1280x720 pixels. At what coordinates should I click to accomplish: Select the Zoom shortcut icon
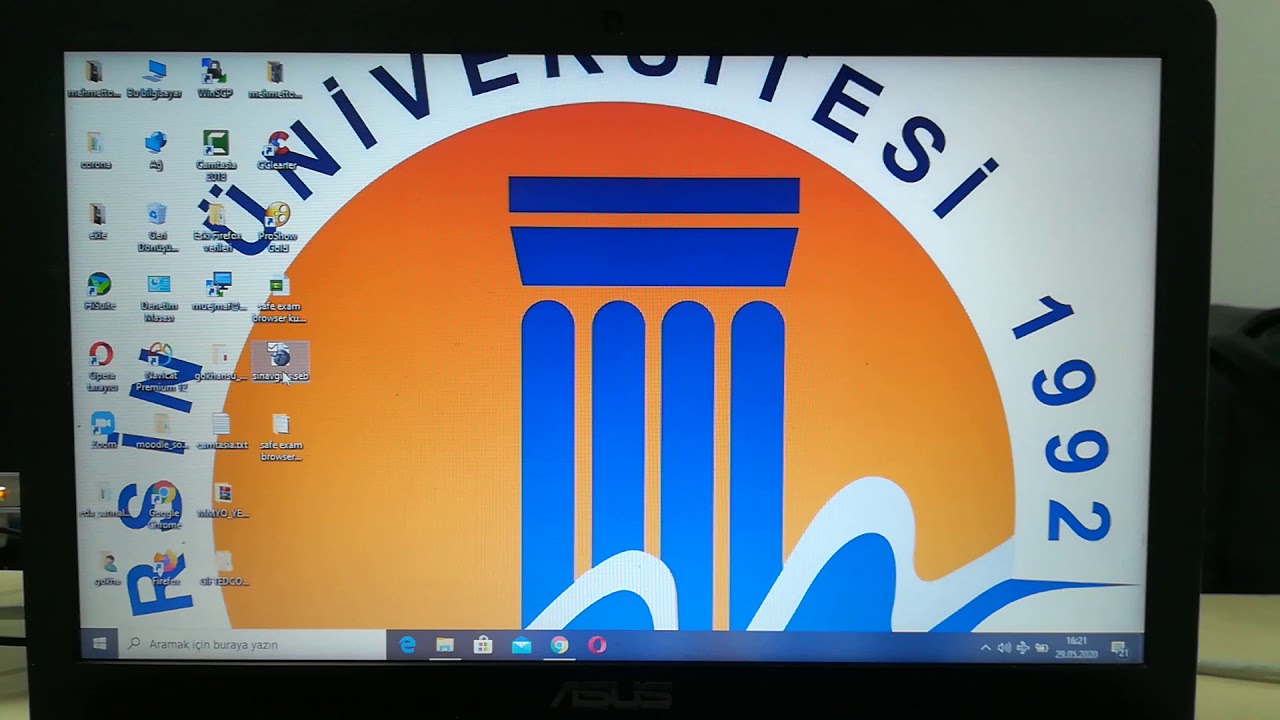click(103, 431)
